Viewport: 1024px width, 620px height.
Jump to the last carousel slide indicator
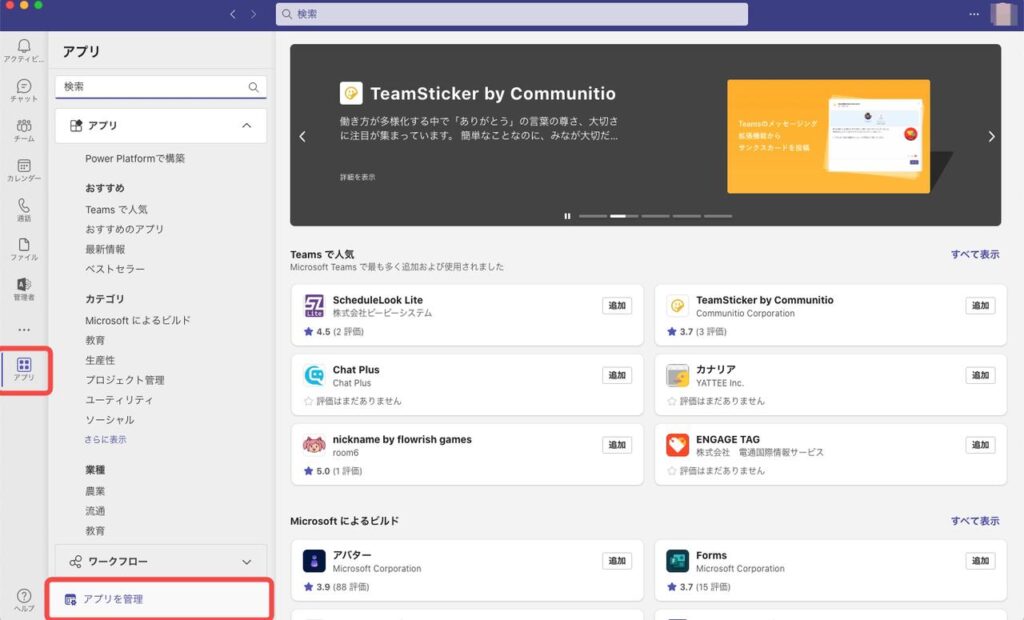tap(717, 215)
